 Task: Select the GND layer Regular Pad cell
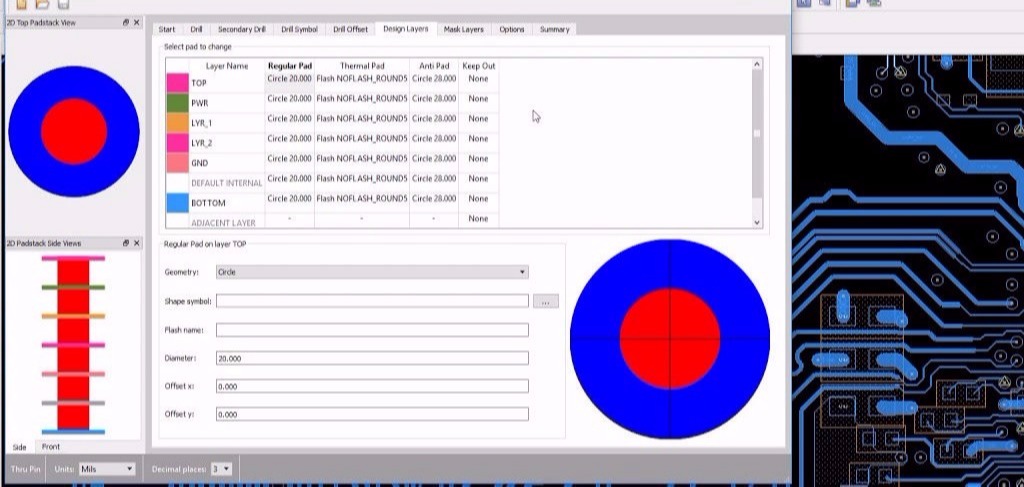pos(289,158)
